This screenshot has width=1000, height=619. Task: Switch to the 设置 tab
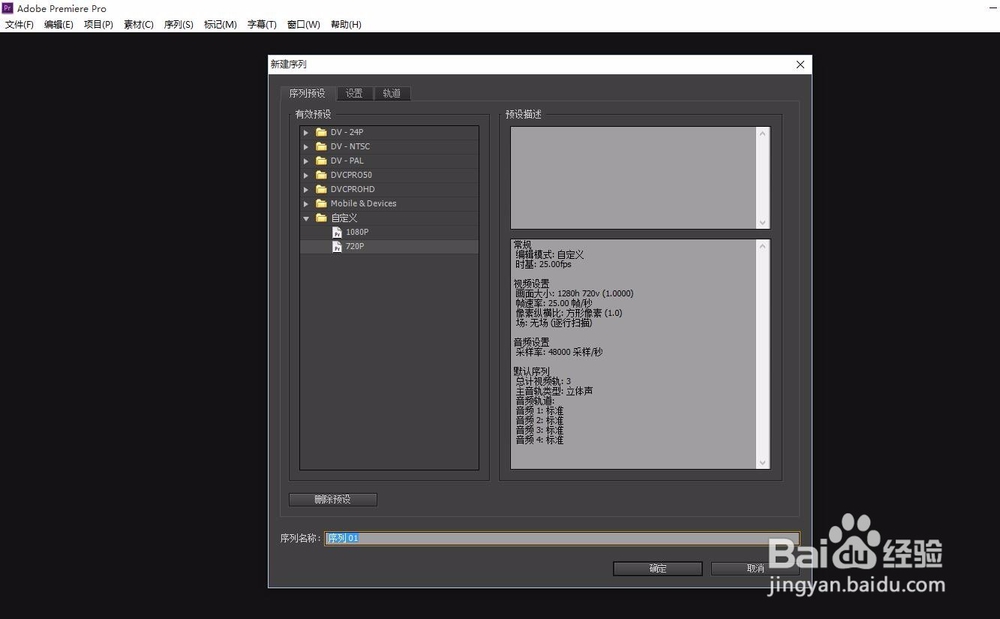pos(354,93)
